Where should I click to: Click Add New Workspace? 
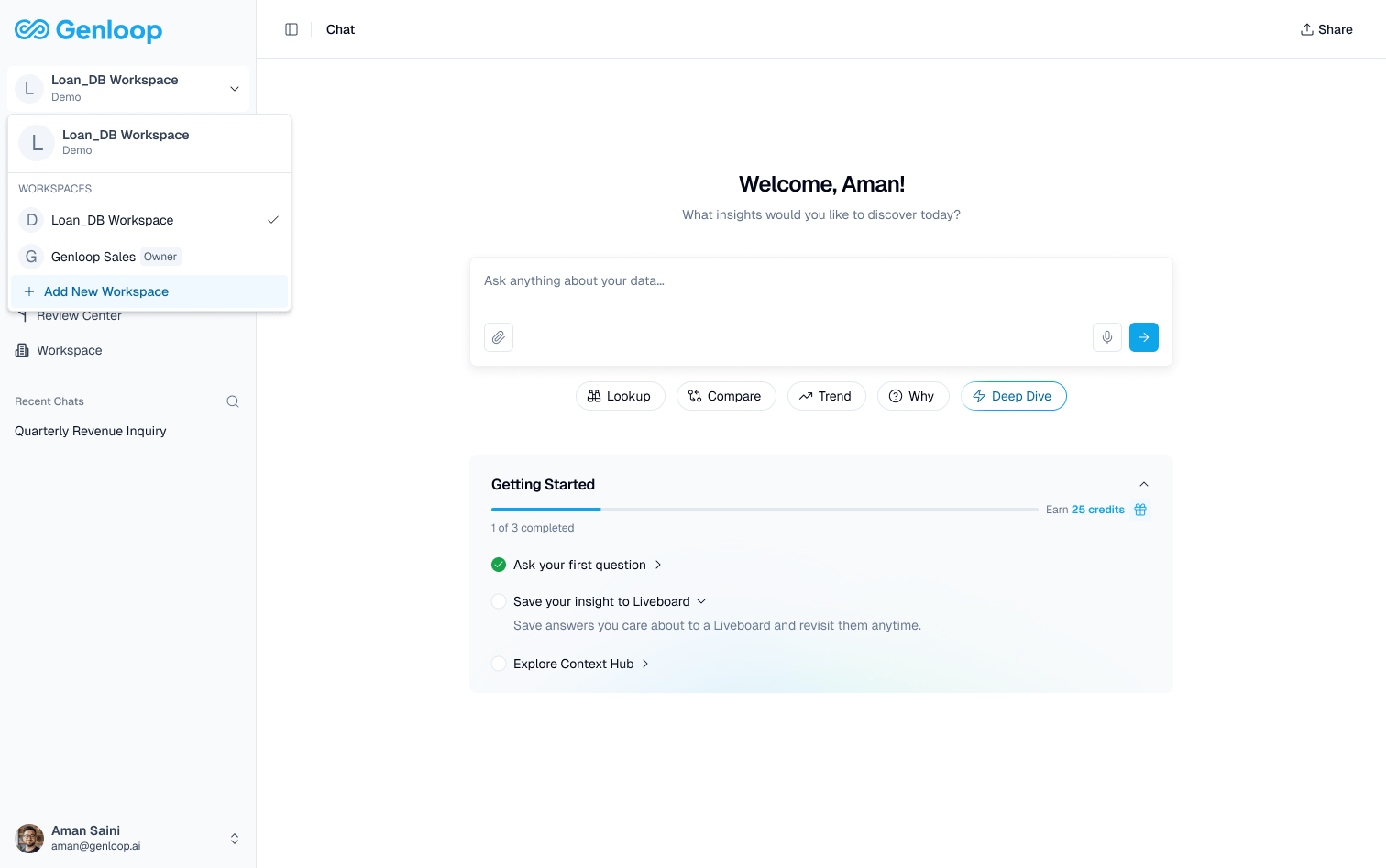pyautogui.click(x=149, y=291)
